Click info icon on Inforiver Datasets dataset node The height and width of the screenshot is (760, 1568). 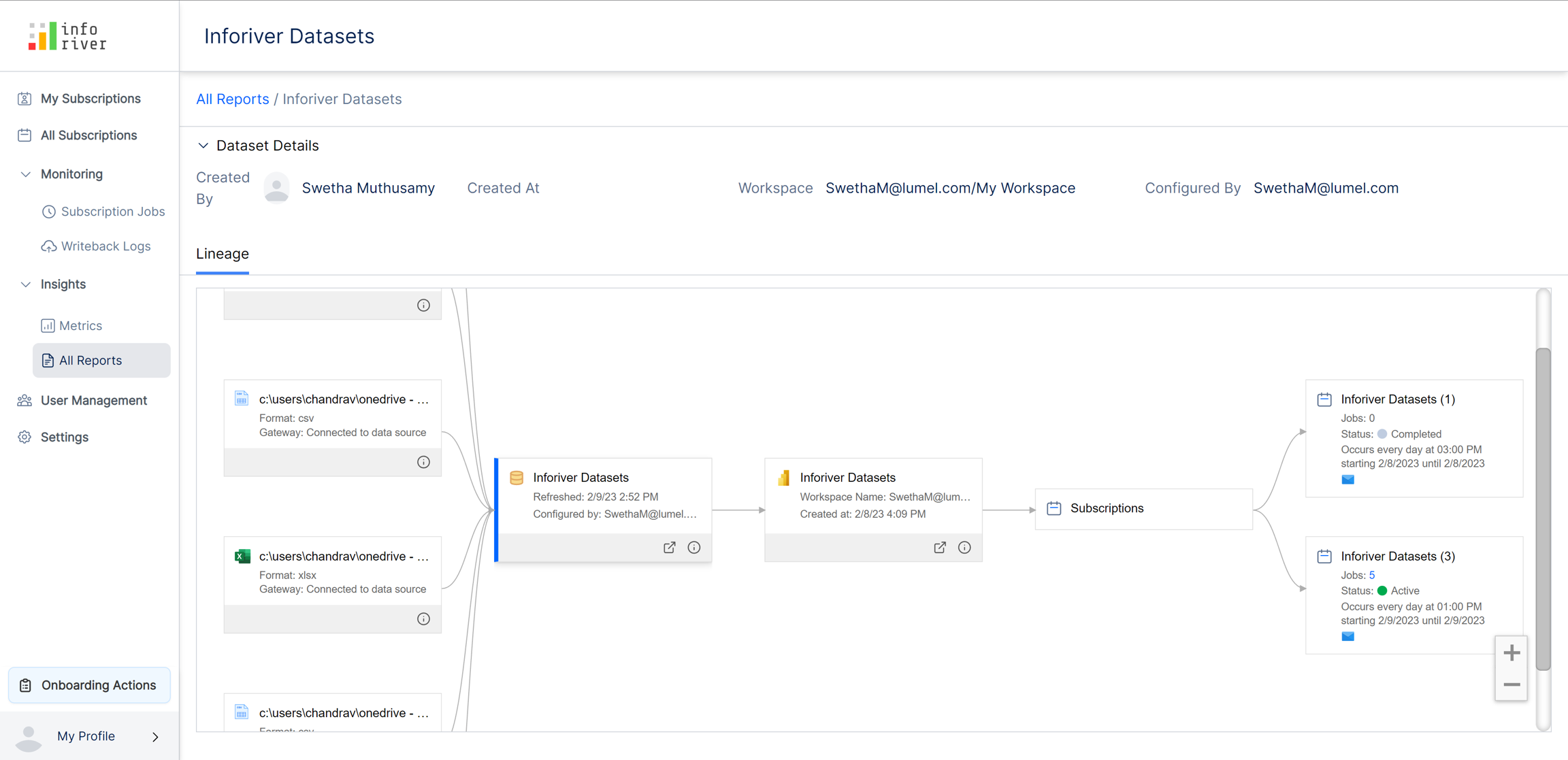point(693,548)
